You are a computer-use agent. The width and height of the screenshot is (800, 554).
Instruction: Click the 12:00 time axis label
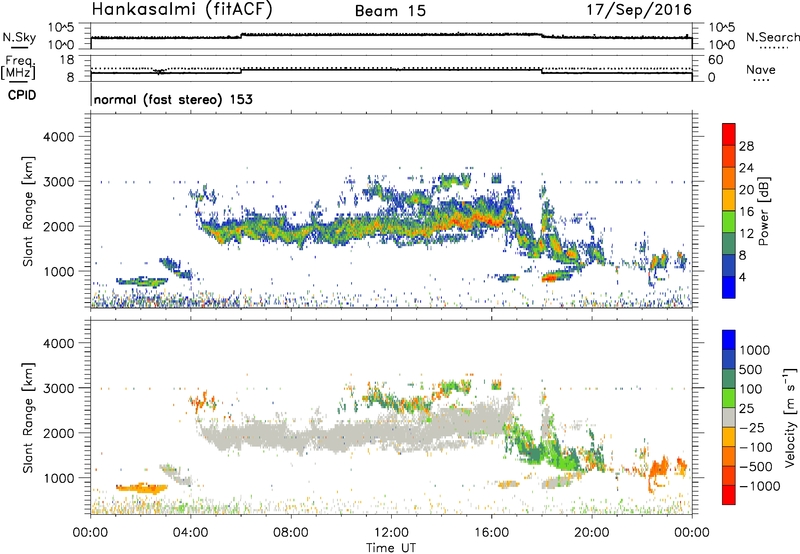391,533
